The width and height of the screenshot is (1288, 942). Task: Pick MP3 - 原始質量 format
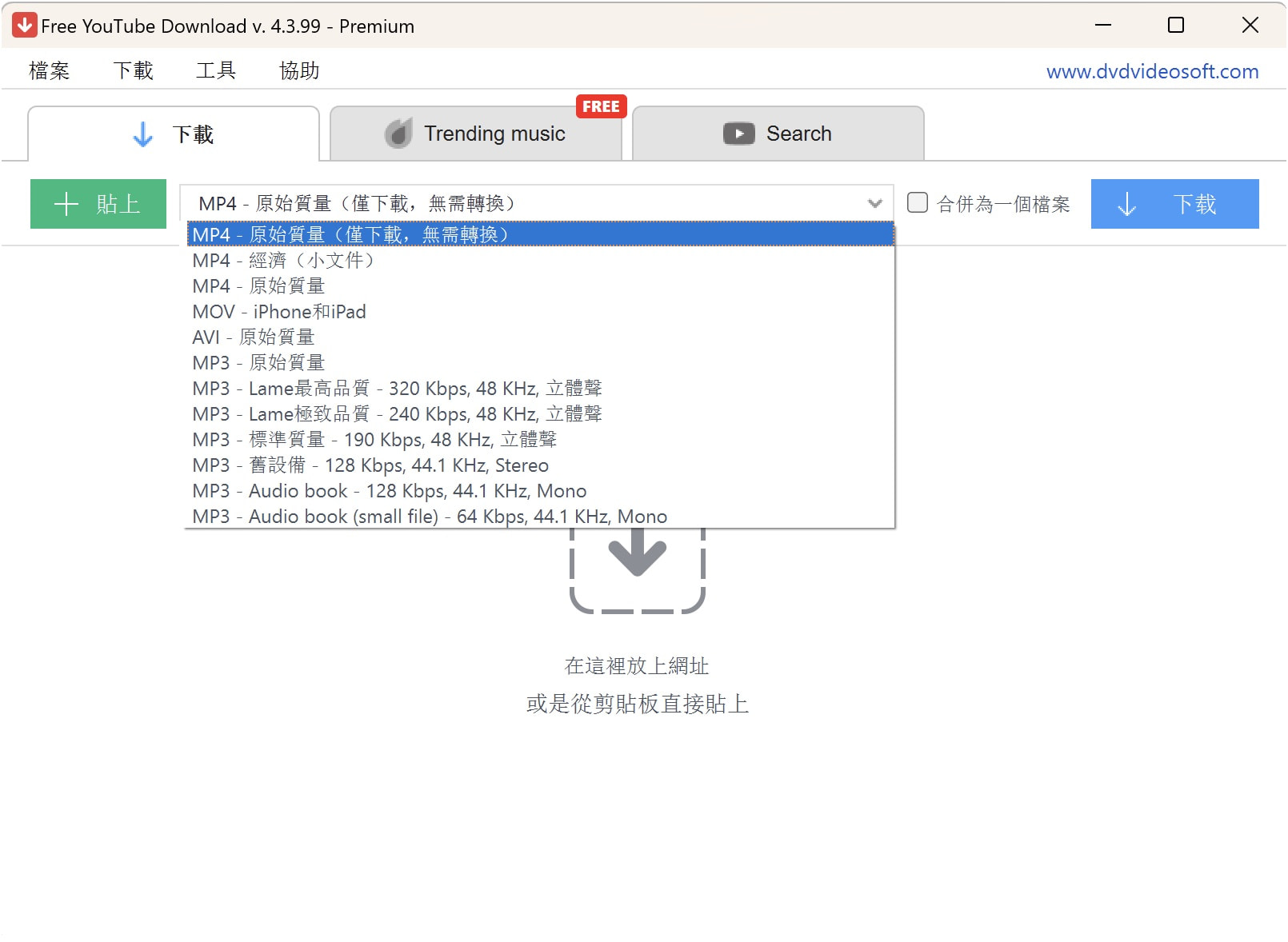pyautogui.click(x=540, y=362)
